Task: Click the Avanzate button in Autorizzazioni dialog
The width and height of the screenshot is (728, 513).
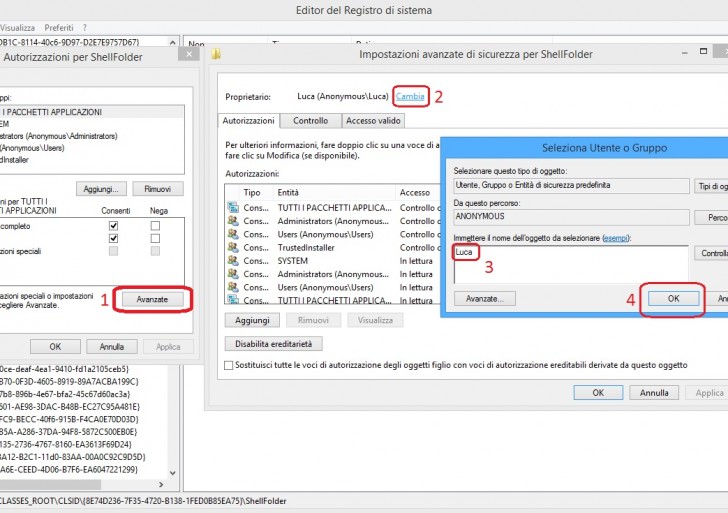Action: point(152,300)
